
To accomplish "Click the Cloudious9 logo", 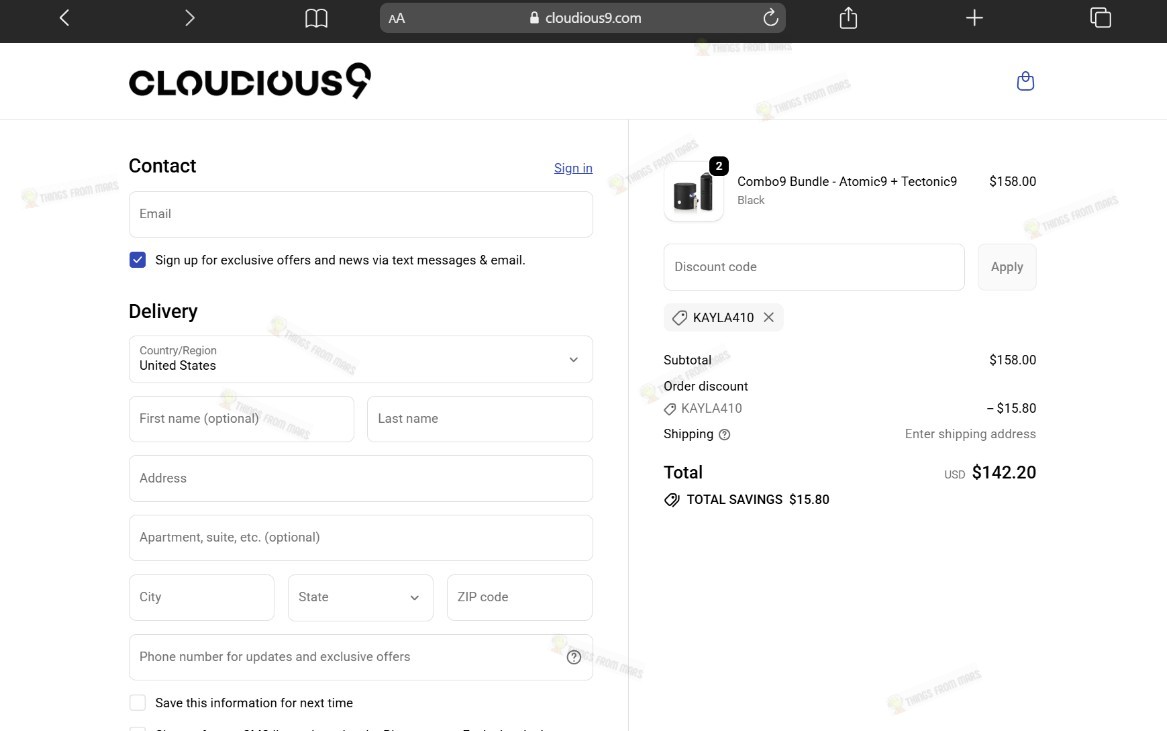I will coord(249,81).
